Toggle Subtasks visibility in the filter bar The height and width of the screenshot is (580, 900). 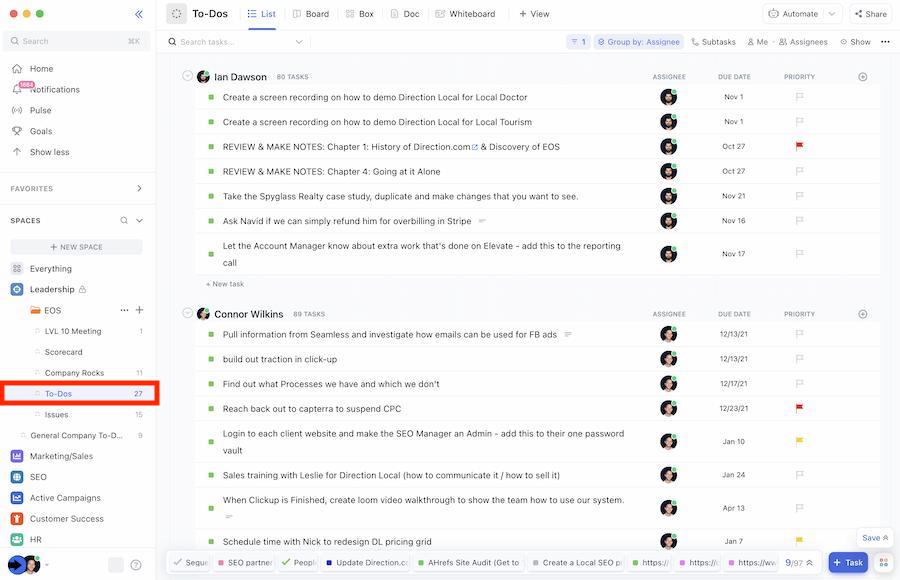click(x=717, y=40)
